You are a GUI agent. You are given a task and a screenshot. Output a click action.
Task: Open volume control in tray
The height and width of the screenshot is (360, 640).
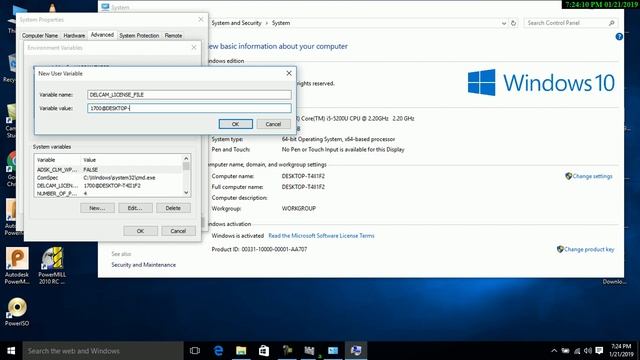(x=588, y=351)
